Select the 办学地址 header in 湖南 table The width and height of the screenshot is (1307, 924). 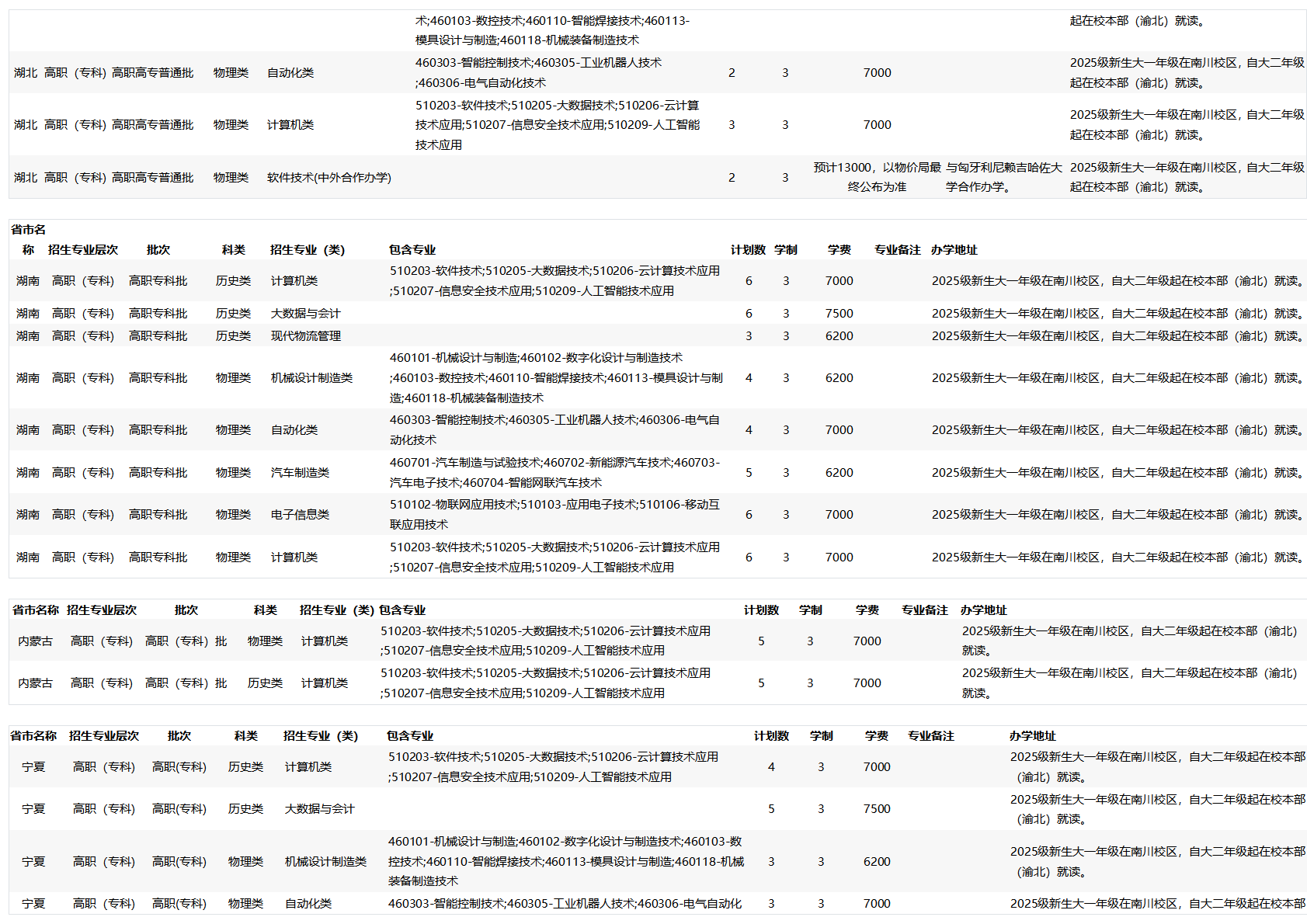[954, 250]
